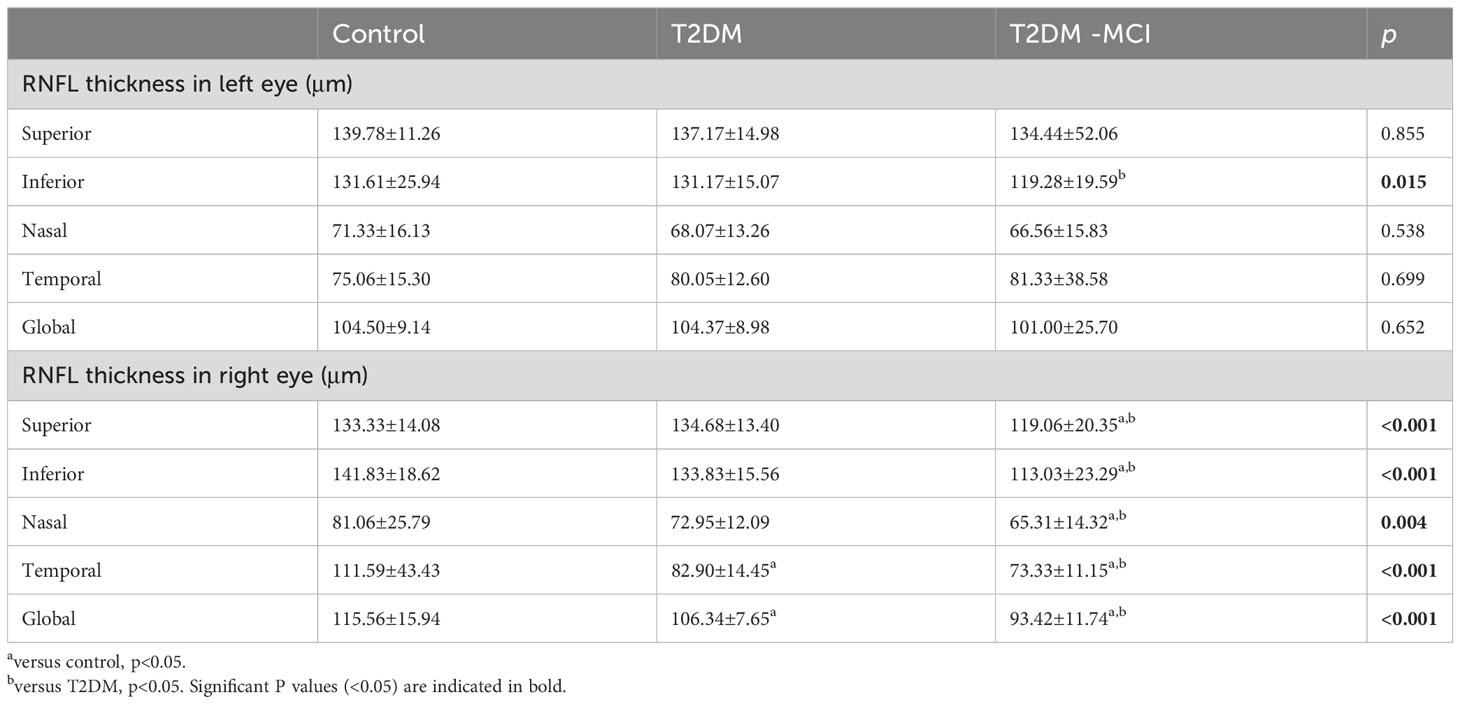
Task: Select the left eye Nasal control value 71.33±16.13
Action: 380,231
